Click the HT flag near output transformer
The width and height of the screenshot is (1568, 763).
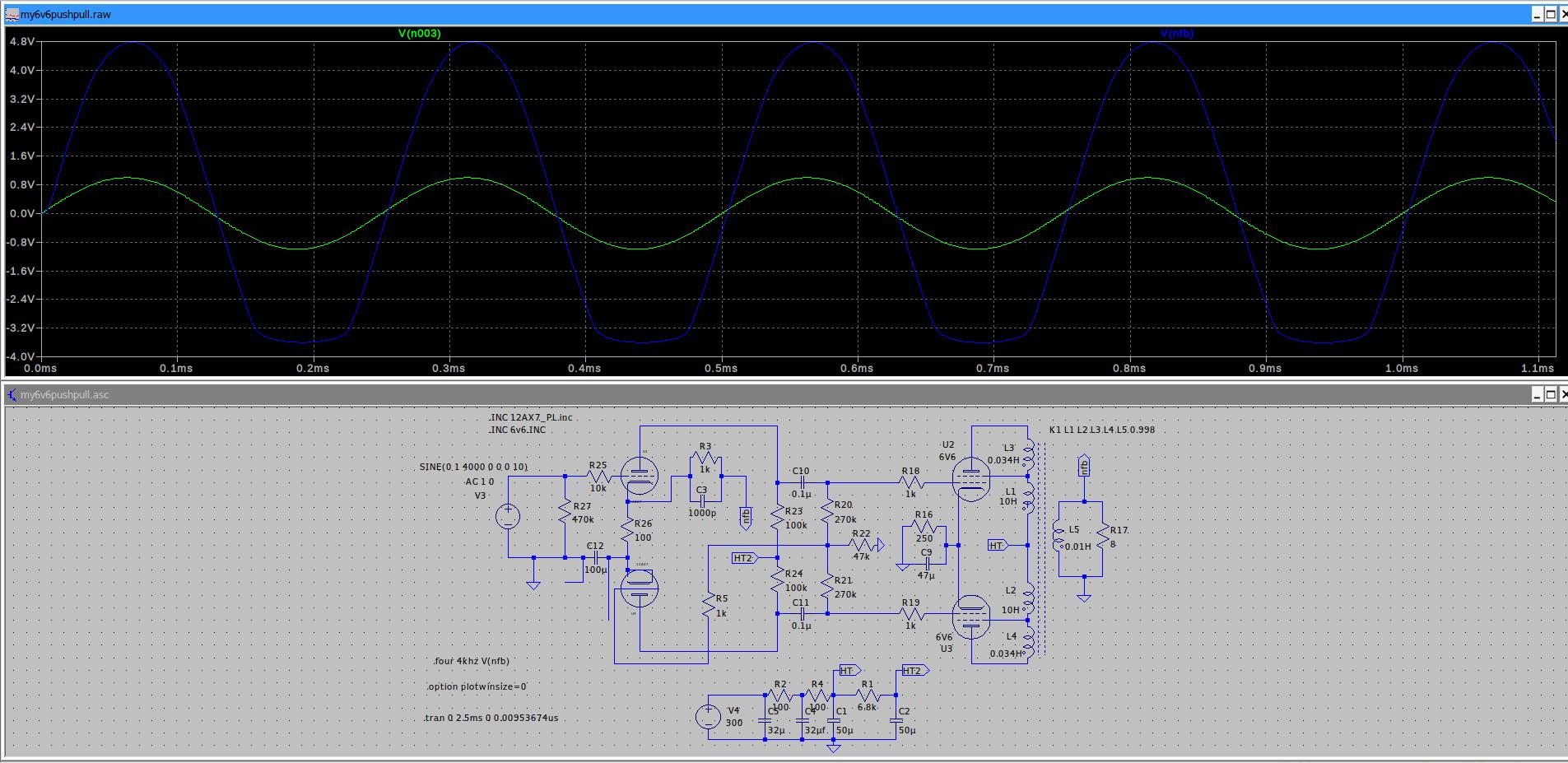pos(998,545)
